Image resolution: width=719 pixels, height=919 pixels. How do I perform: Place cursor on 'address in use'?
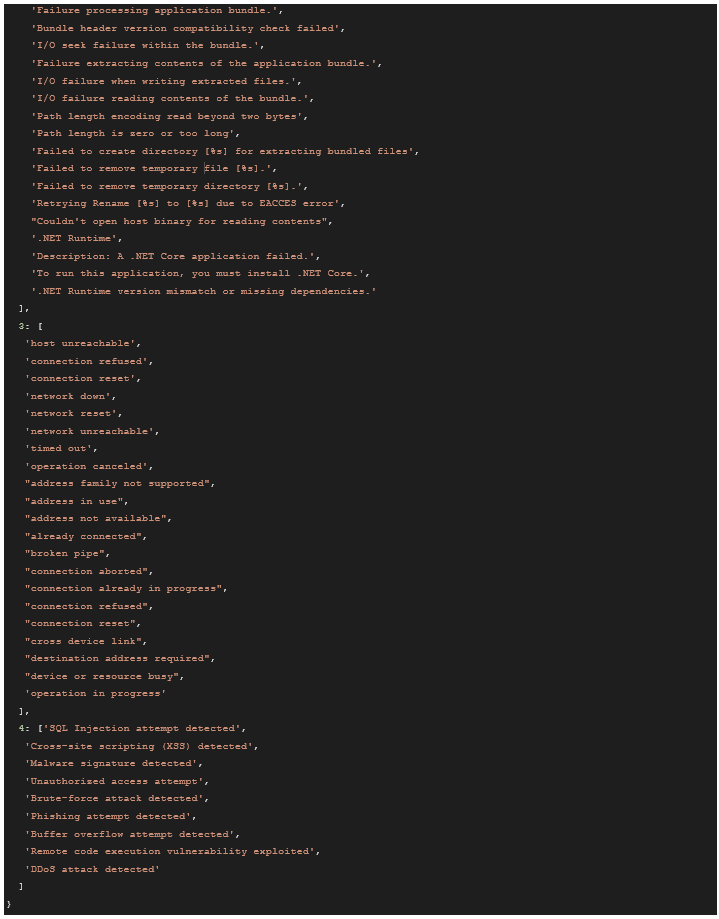77,502
